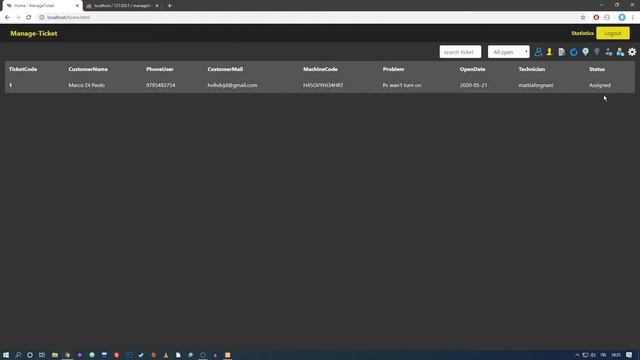Open the white gear settings icon

click(632, 52)
